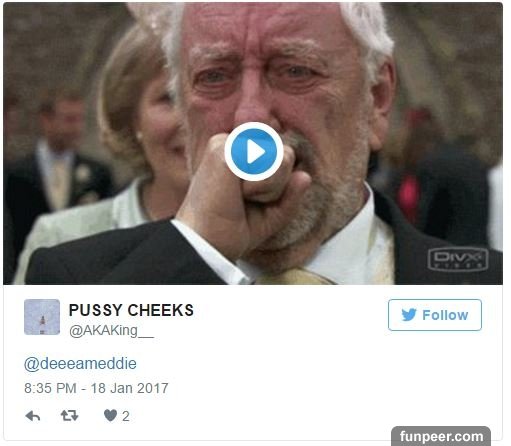This screenshot has height=446, width=511.
Task: Click the Twitter bird icon in the Follow button
Action: (409, 315)
